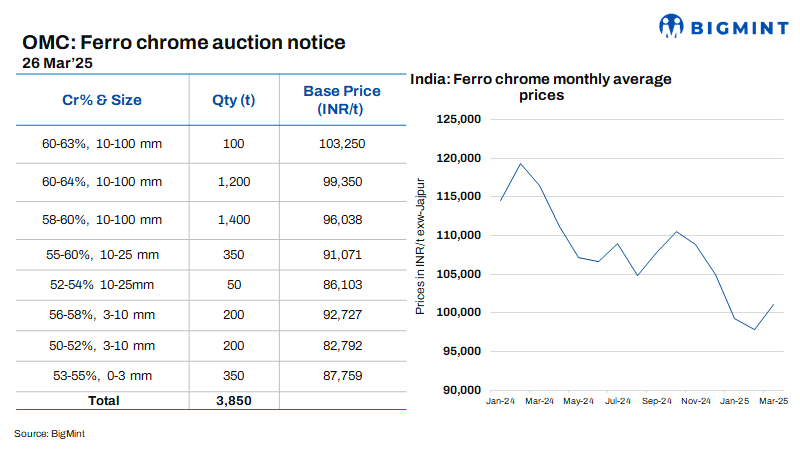Click the 82,792 base price cell
The width and height of the screenshot is (800, 450).
pyautogui.click(x=342, y=345)
